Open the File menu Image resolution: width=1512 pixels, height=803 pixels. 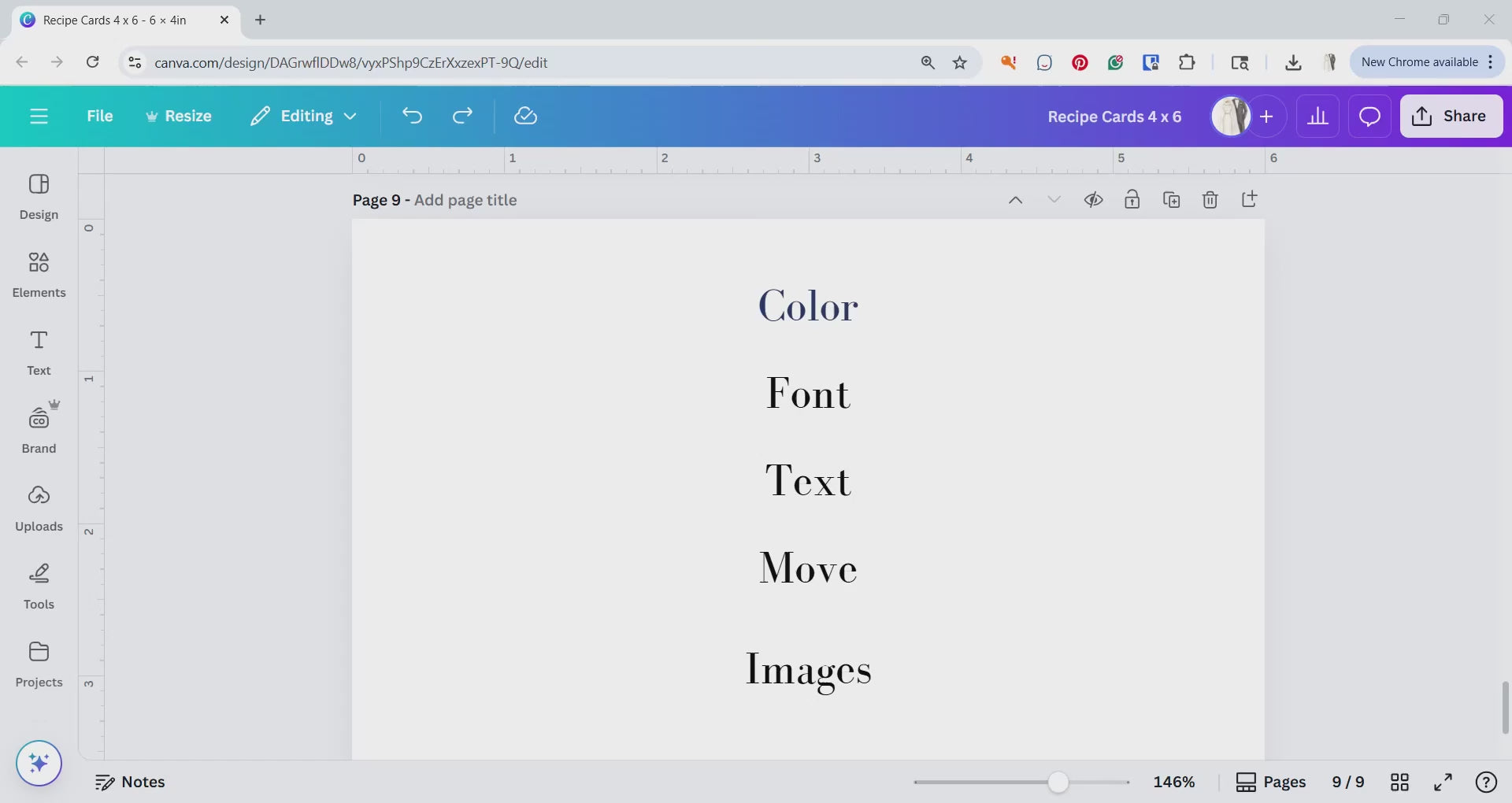click(99, 117)
